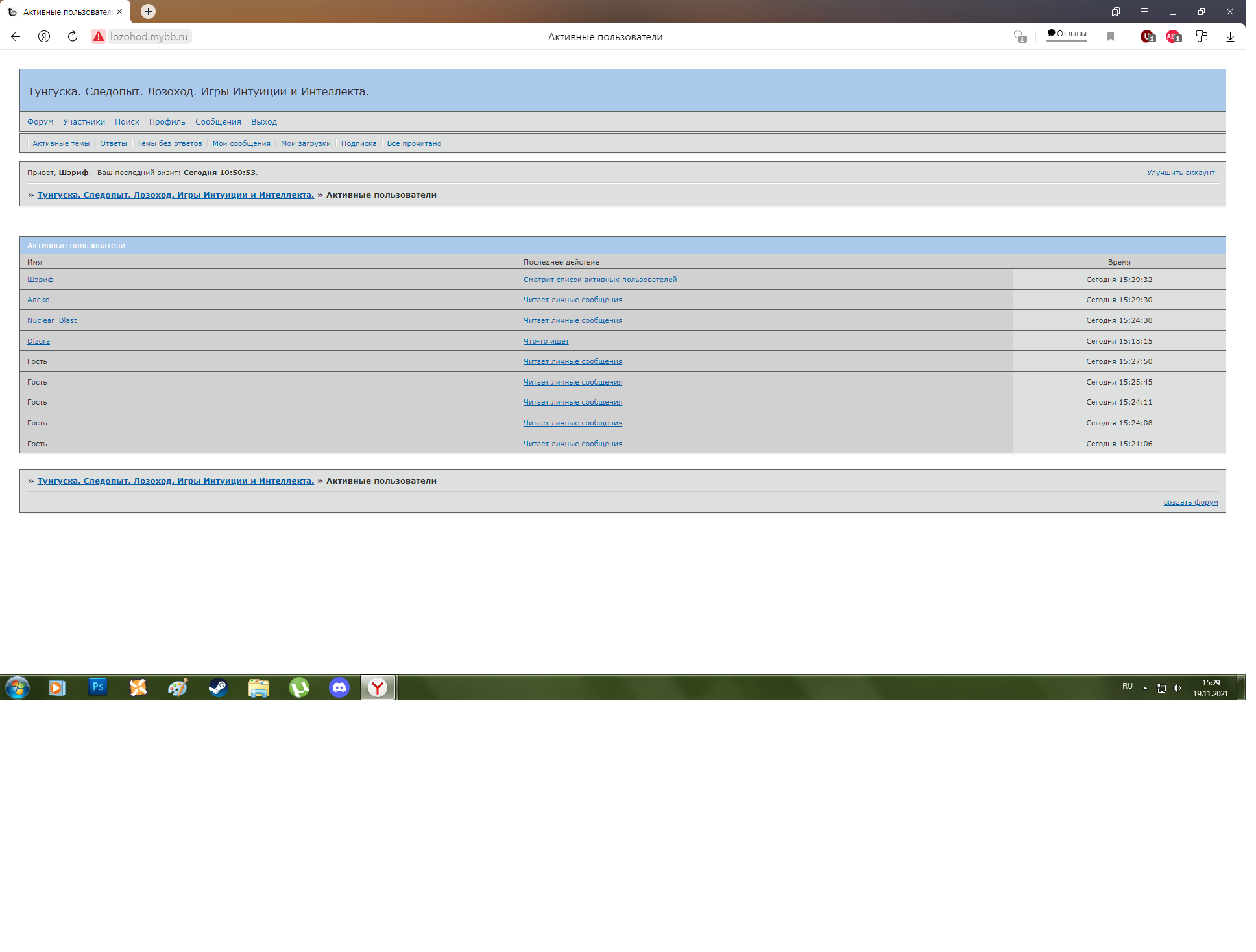Go back using the browser arrow
This screenshot has height=952, width=1256.
pos(16,36)
